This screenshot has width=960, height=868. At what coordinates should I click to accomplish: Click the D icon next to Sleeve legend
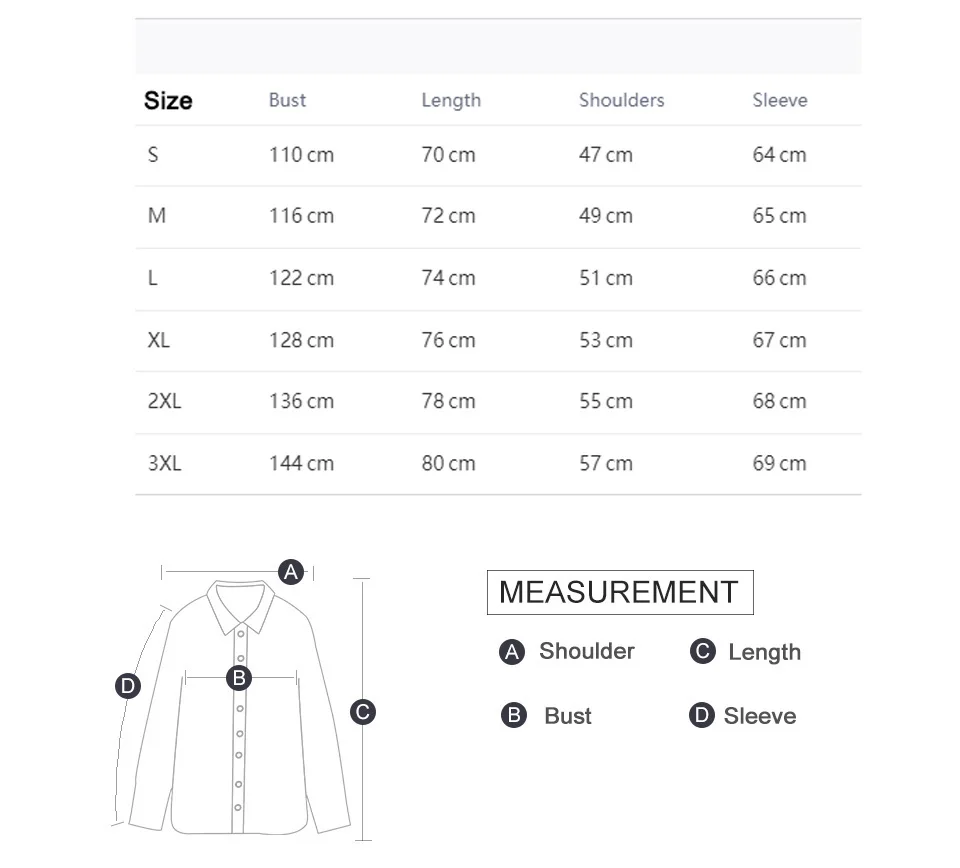702,715
